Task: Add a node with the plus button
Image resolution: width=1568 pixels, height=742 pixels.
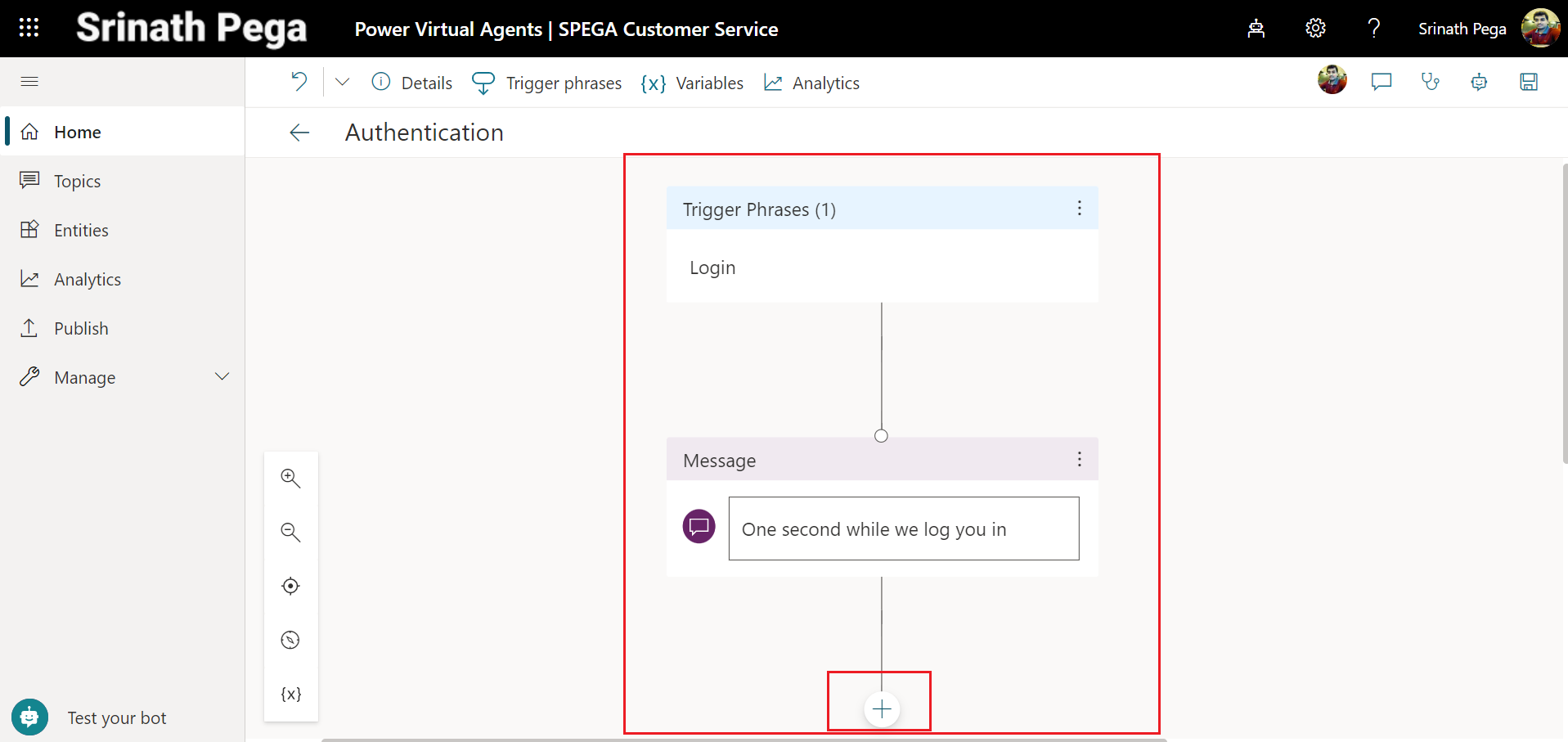Action: coord(881,708)
